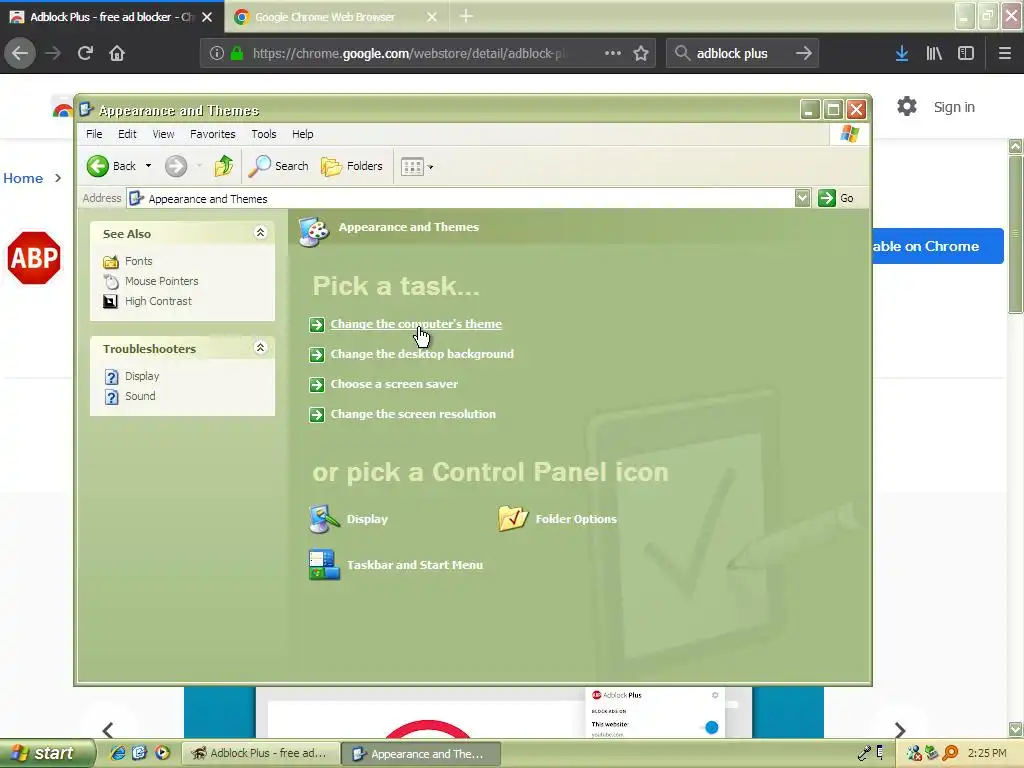Open the Edit menu
The image size is (1024, 768).
[127, 134]
